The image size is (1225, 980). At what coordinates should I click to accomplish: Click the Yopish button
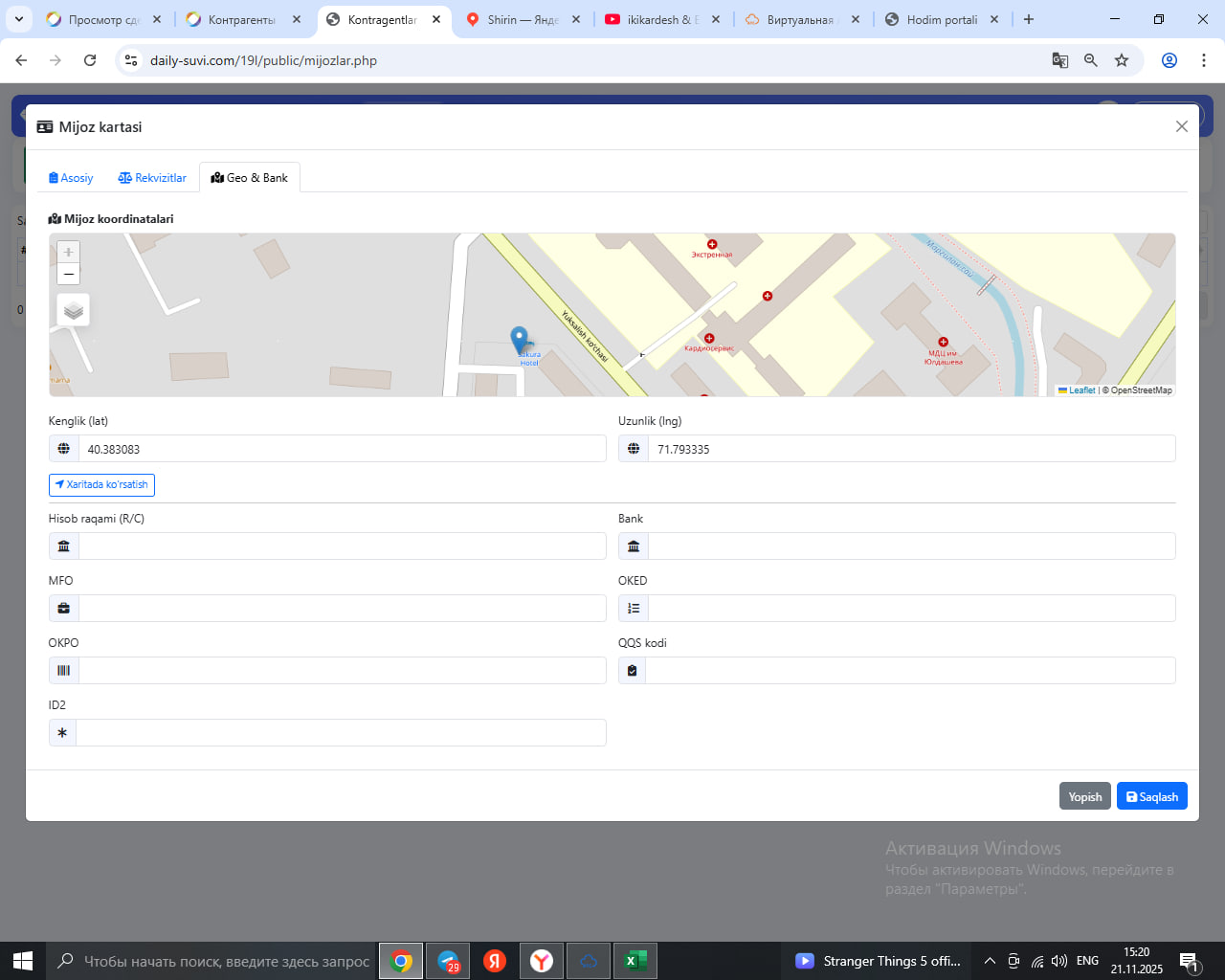[1084, 797]
